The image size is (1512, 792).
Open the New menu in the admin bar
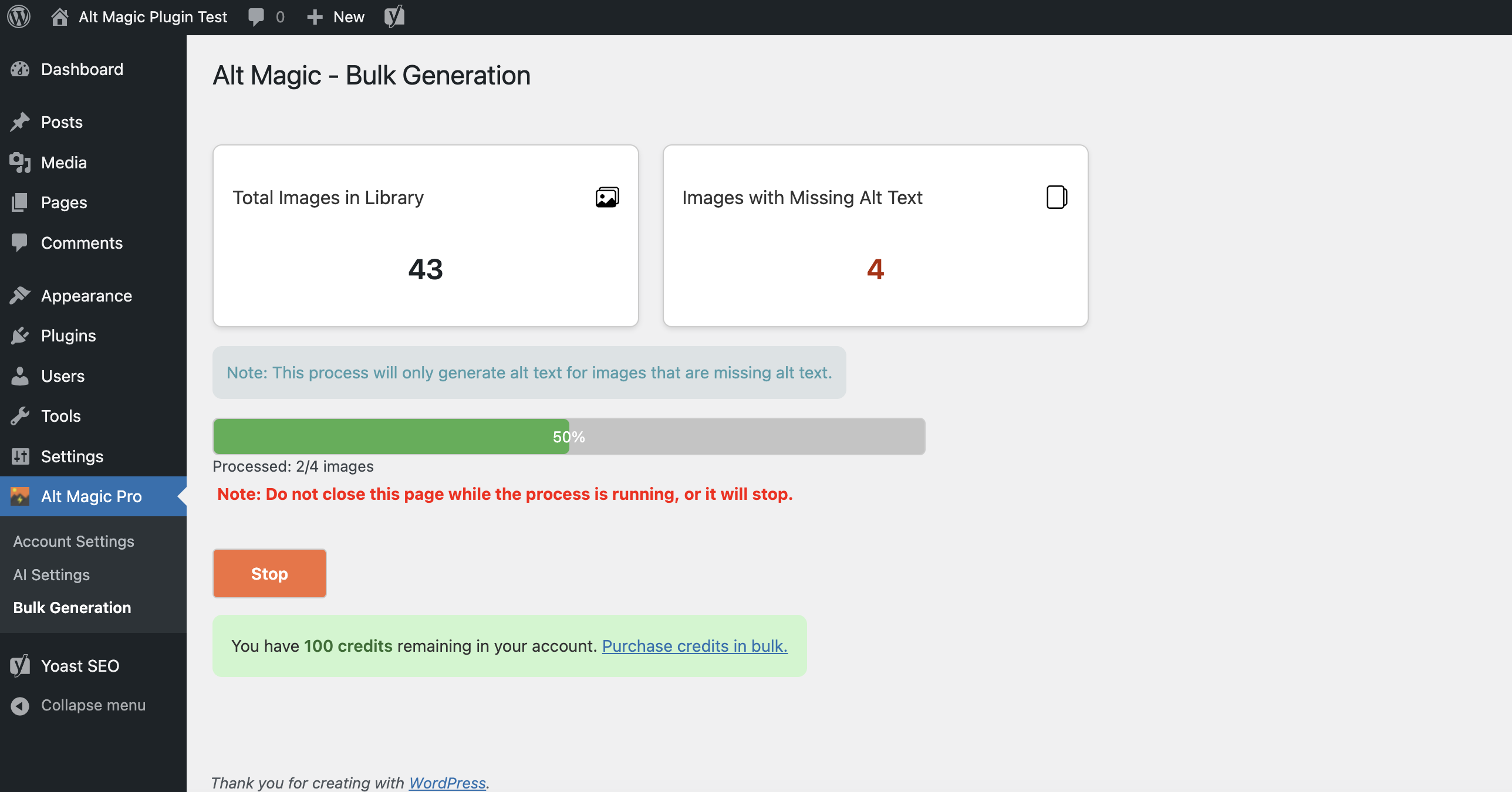(x=334, y=16)
